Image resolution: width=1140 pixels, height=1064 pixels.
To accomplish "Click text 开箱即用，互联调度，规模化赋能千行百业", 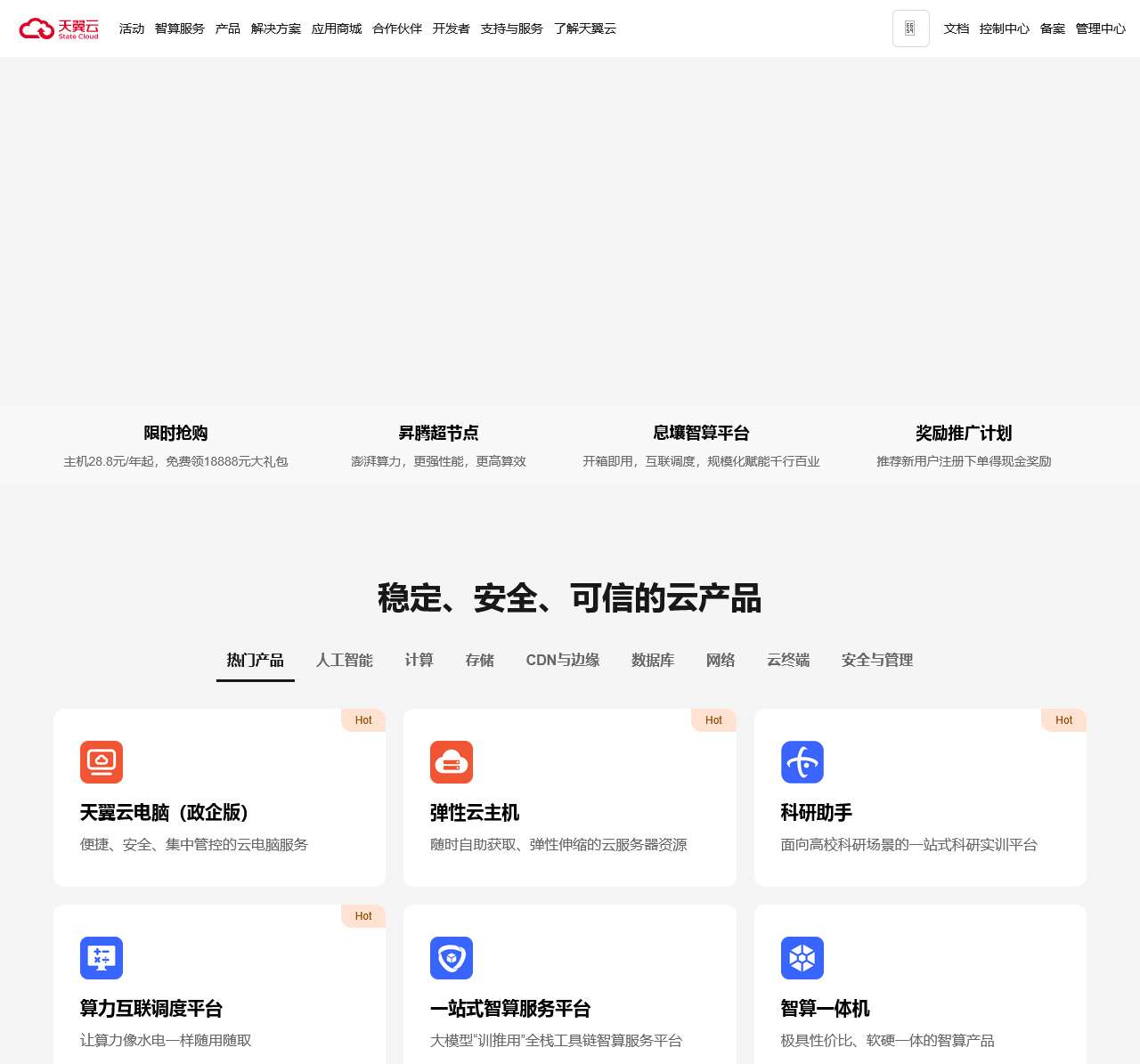I will [701, 462].
